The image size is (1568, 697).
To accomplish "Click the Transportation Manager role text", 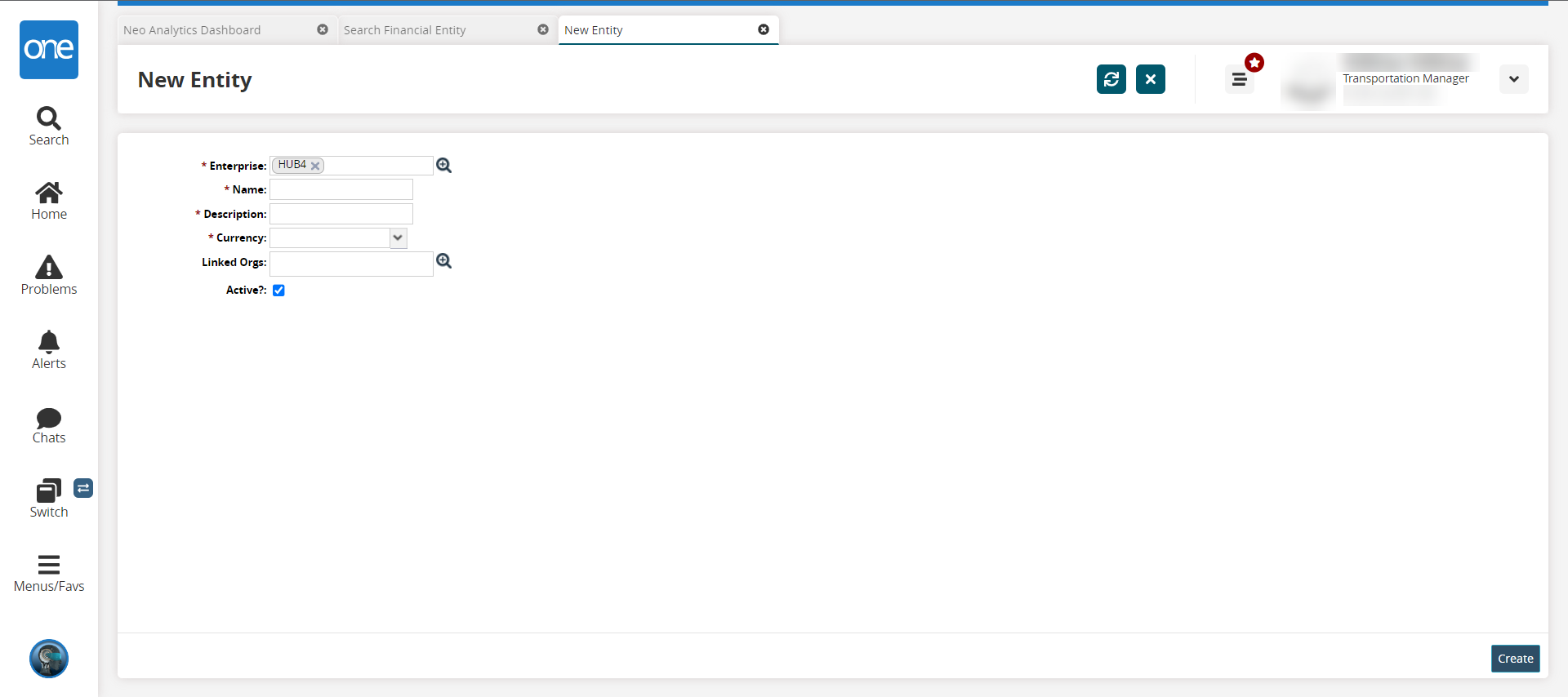I will (1405, 78).
